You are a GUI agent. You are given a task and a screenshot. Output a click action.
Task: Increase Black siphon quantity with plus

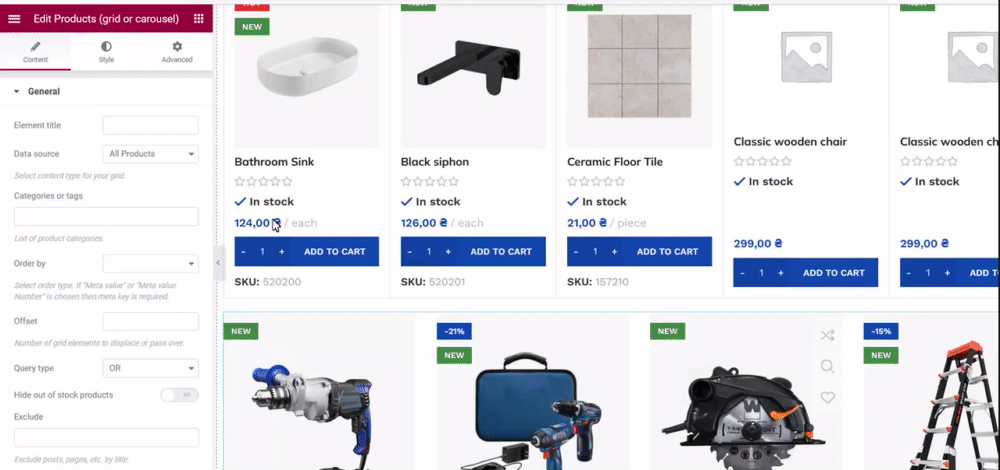click(448, 252)
